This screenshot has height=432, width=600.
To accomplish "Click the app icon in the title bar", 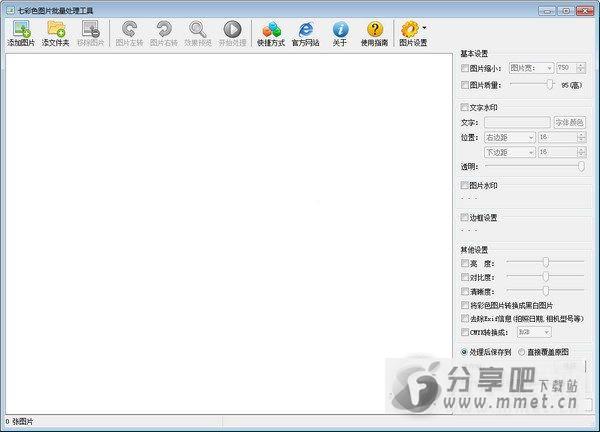I will pyautogui.click(x=10, y=10).
